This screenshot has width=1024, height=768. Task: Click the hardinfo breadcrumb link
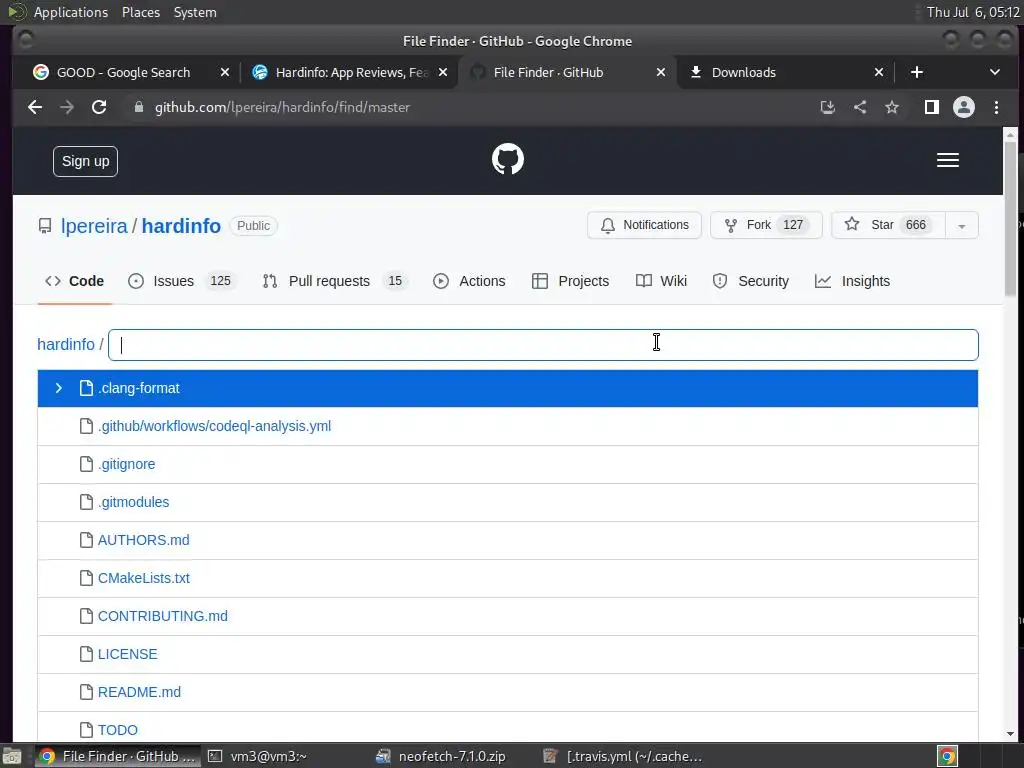click(x=66, y=344)
